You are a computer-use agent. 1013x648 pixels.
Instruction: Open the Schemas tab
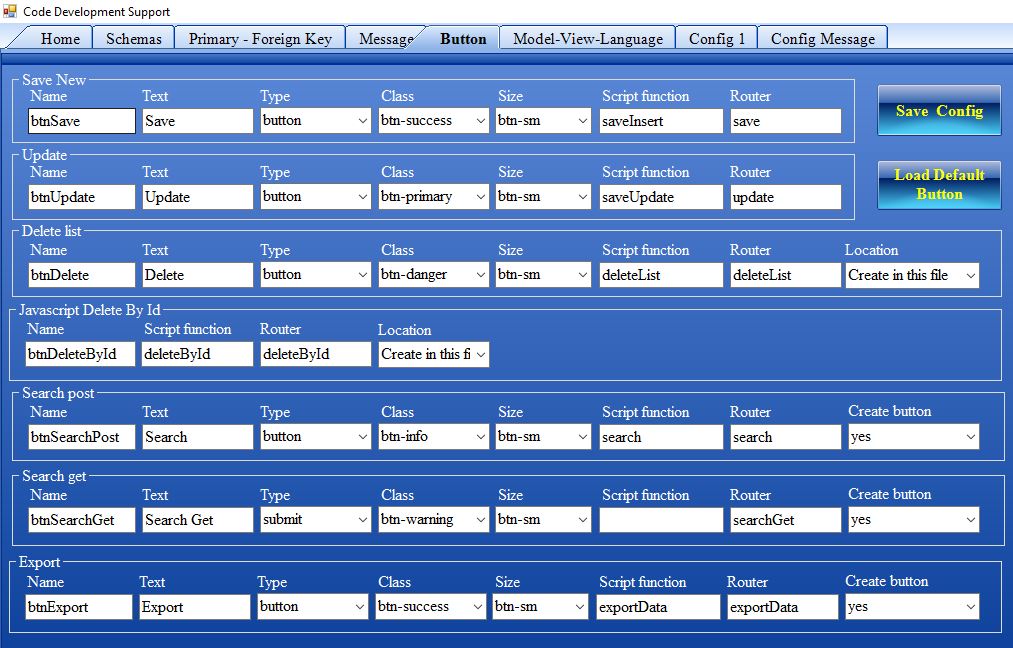[x=133, y=39]
